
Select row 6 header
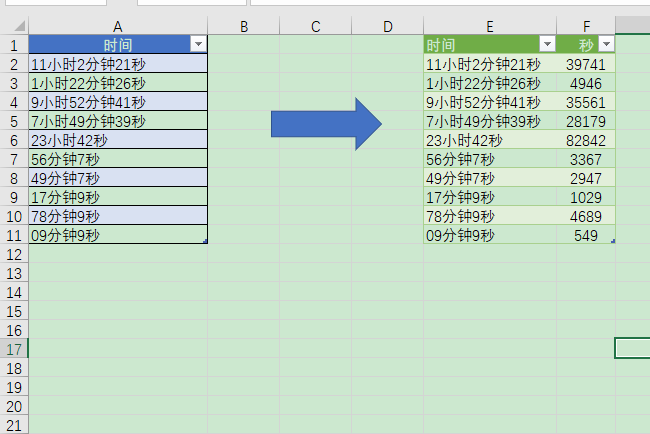14,140
